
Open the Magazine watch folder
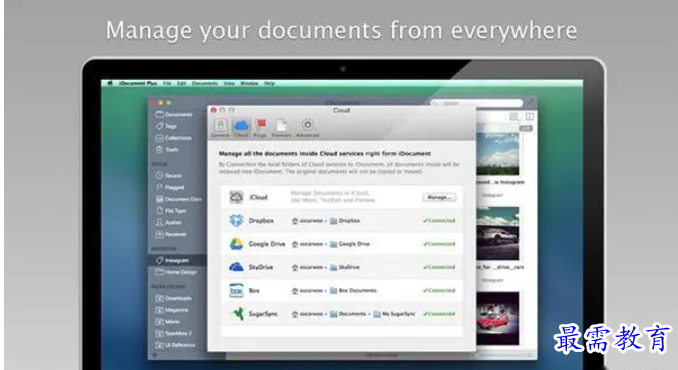pyautogui.click(x=172, y=310)
